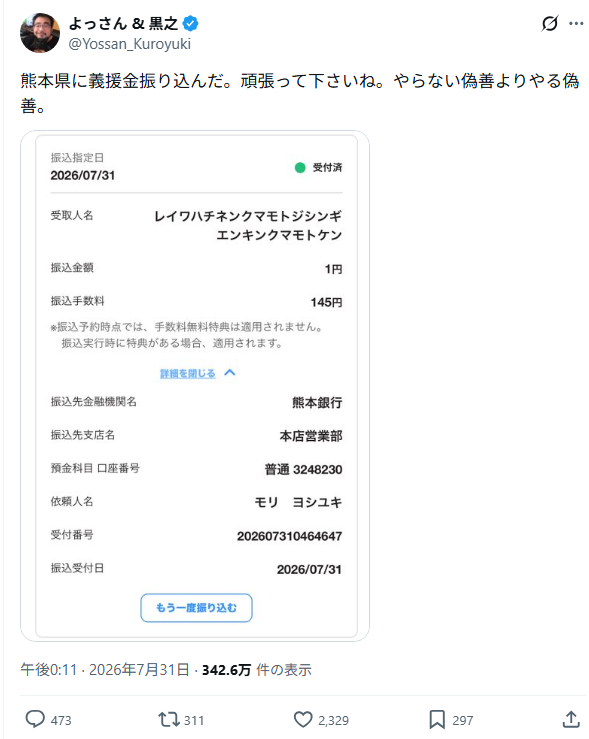Select the 振込金額 field label

coord(72,268)
